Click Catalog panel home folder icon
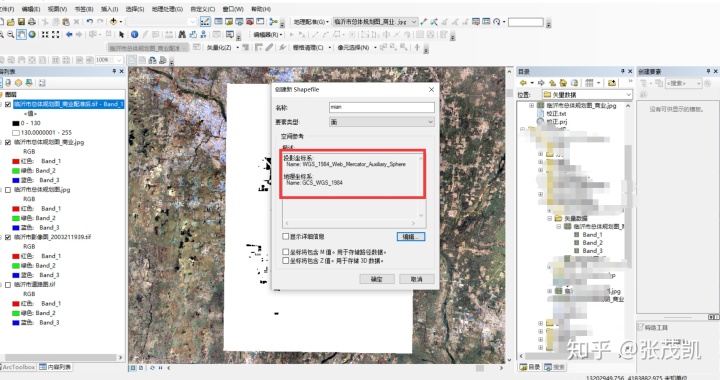 tap(563, 83)
